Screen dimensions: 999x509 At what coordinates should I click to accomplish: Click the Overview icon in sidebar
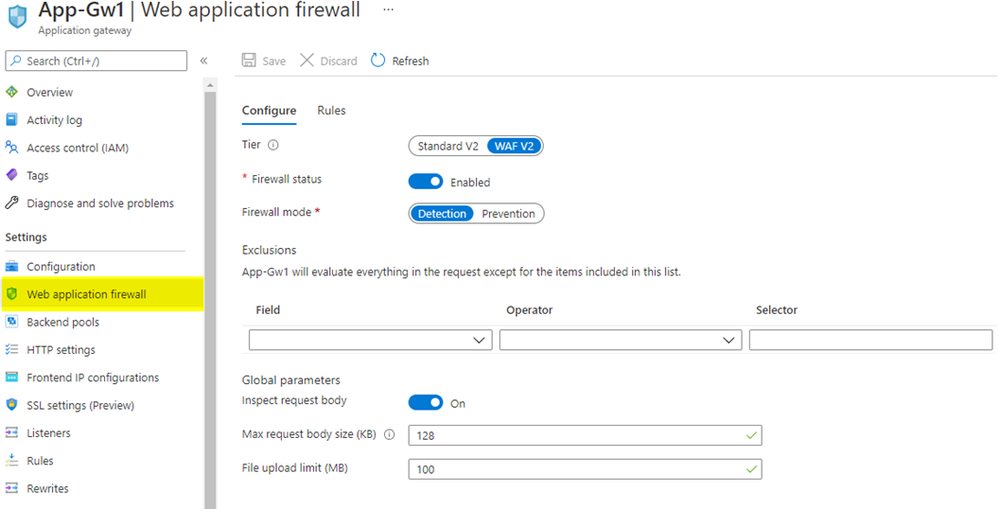click(x=12, y=92)
